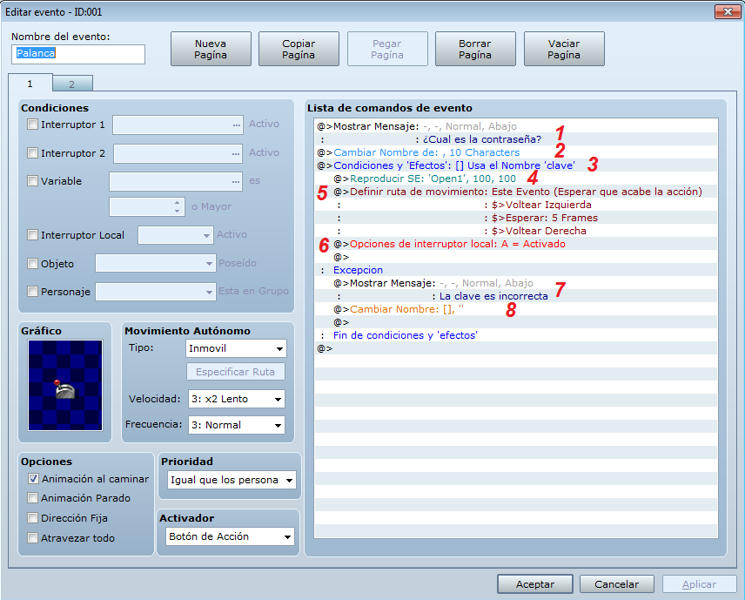The image size is (745, 600).
Task: Check the Animación Parado option
Action: [33, 498]
